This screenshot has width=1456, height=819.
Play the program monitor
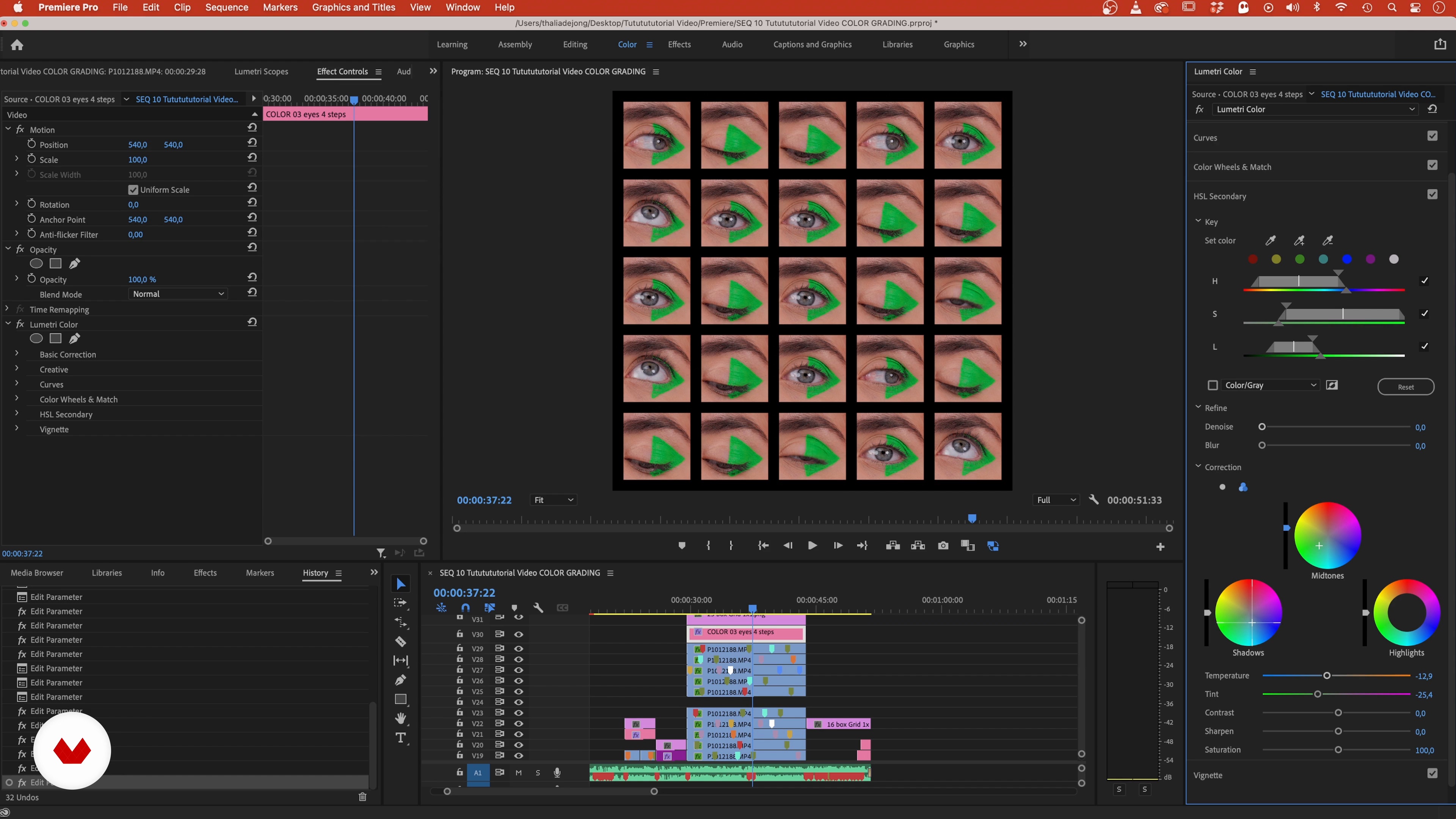[812, 546]
